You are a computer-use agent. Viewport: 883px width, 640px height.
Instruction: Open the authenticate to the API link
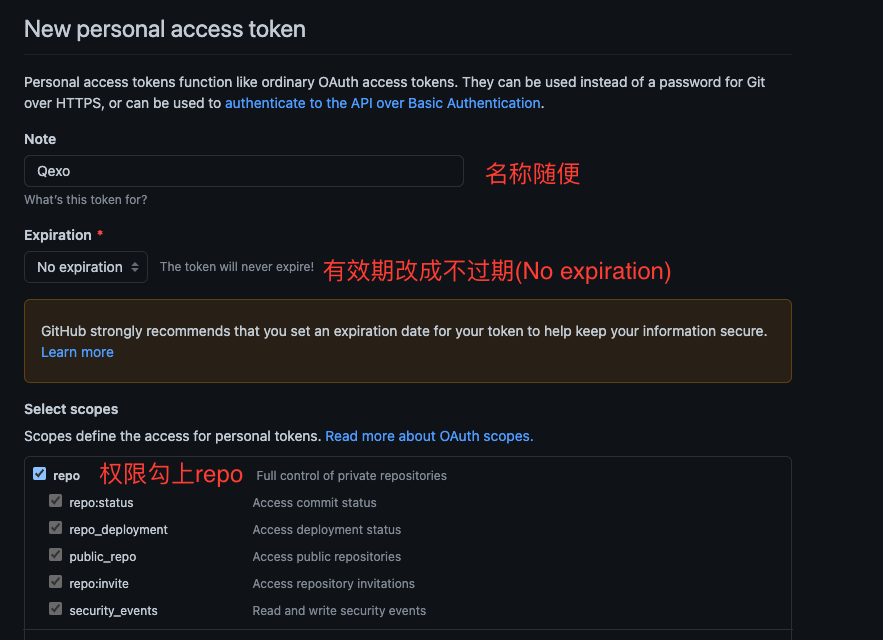(x=382, y=103)
